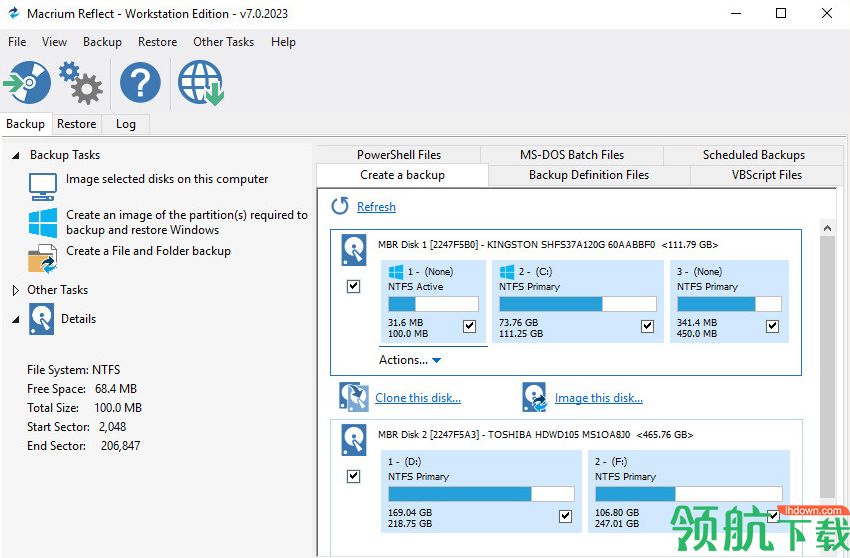Switch to the Restore tab below toolbar
This screenshot has width=850, height=558.
tap(76, 124)
